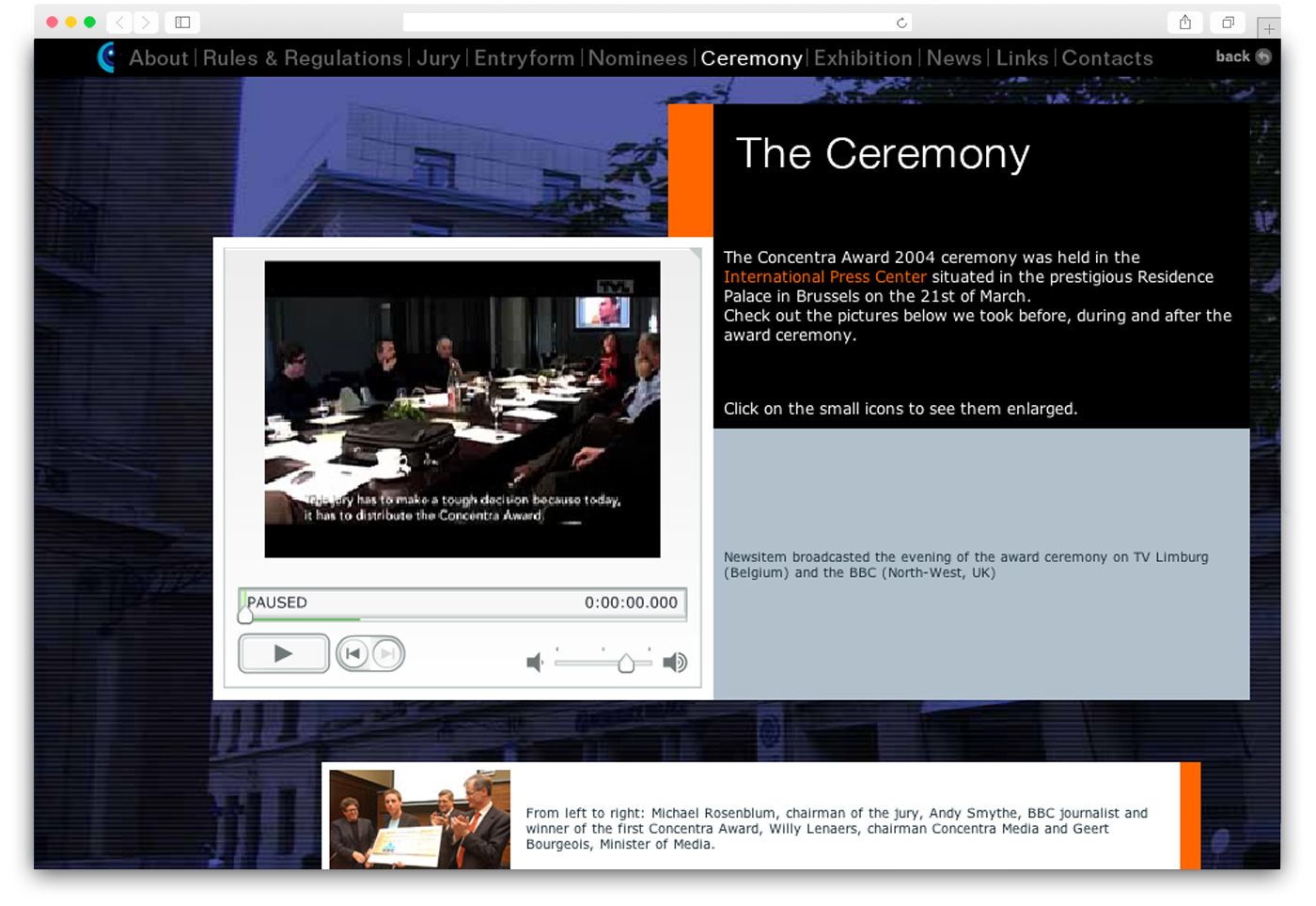Open the browser share icon
1316x906 pixels.
coord(1185,23)
